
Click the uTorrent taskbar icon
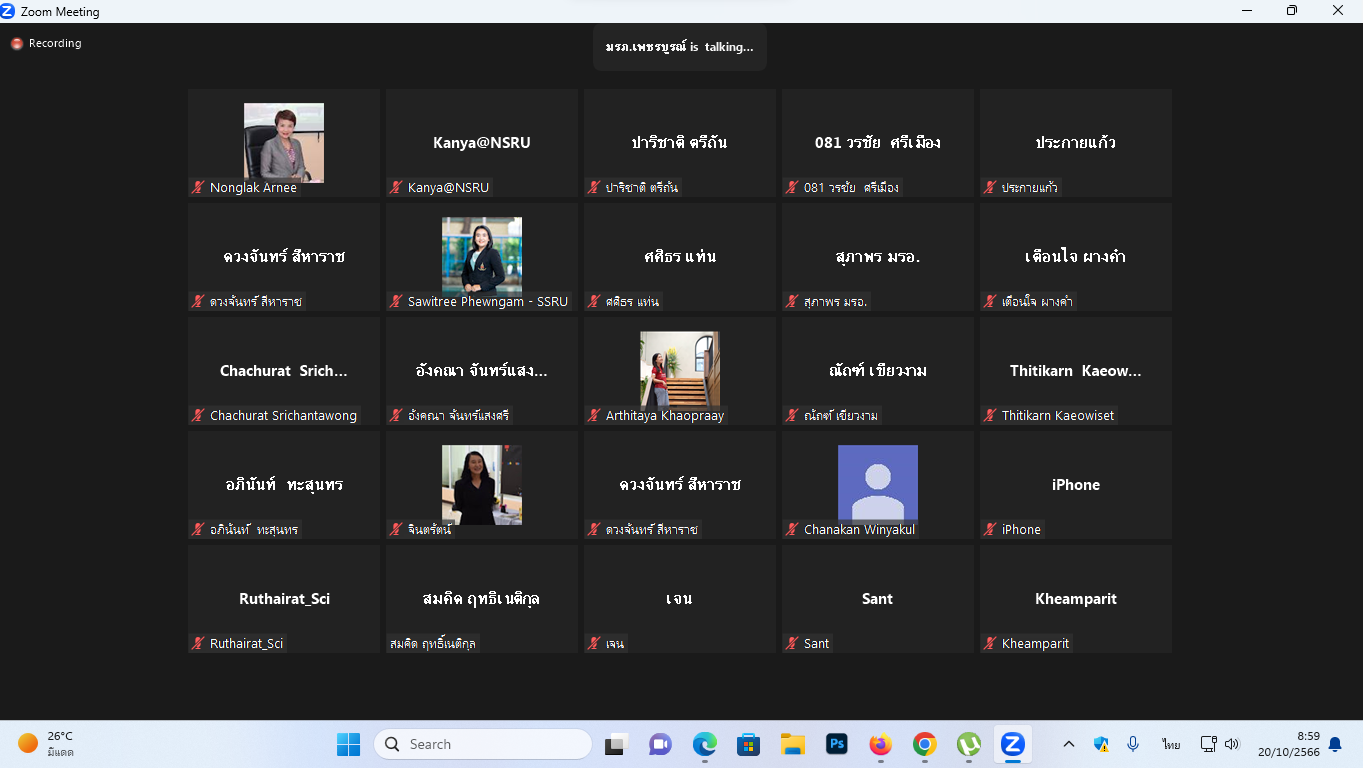968,744
